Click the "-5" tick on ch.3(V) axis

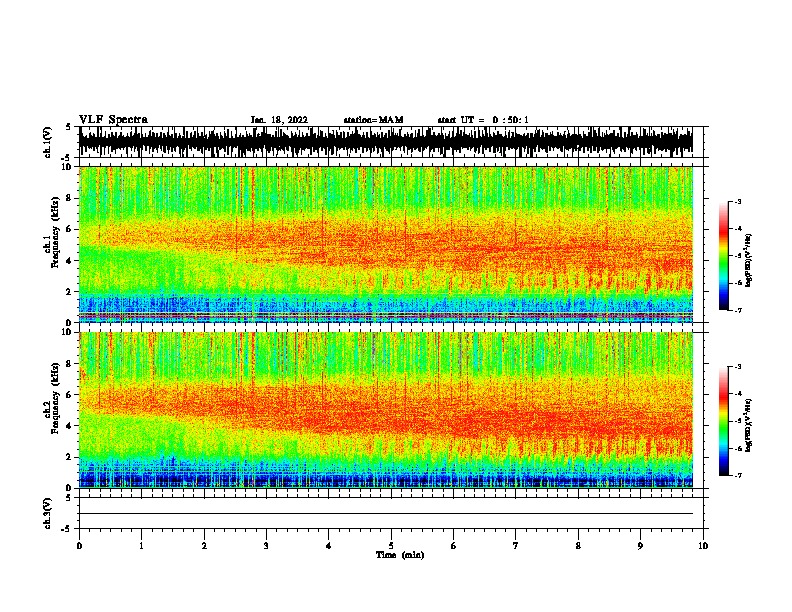(x=66, y=529)
